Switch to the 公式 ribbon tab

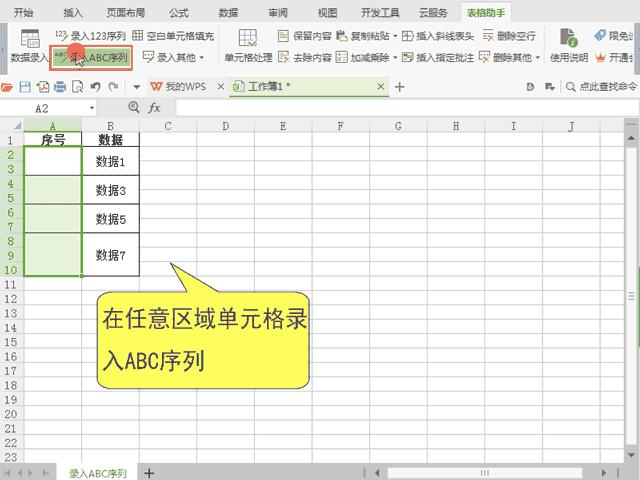click(178, 13)
